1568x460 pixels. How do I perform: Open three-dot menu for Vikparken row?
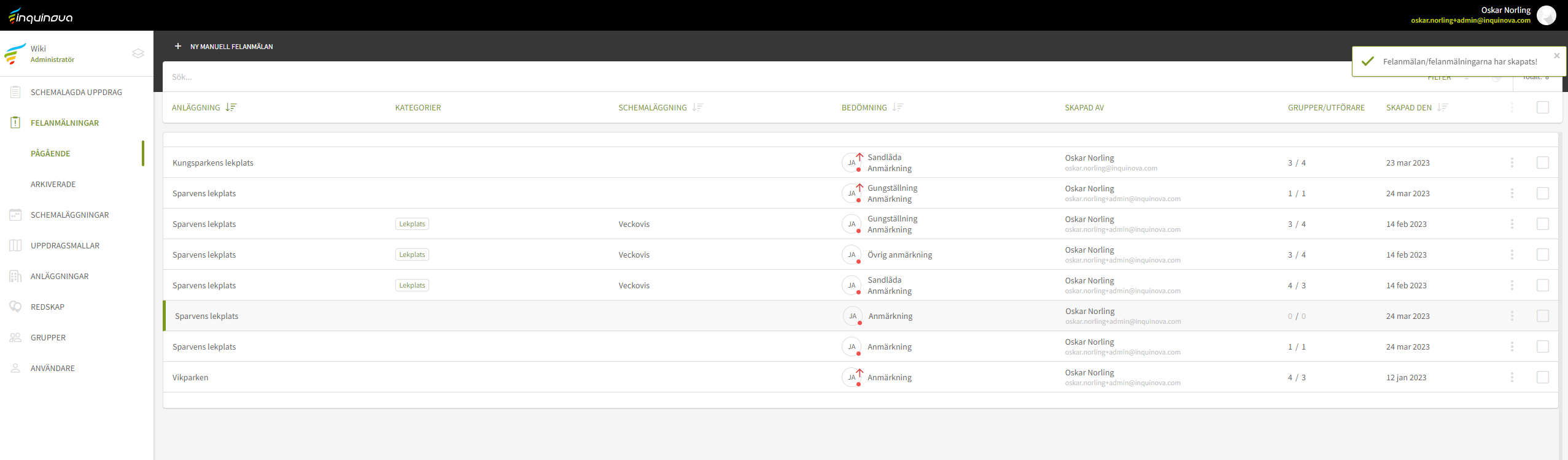[x=1512, y=377]
